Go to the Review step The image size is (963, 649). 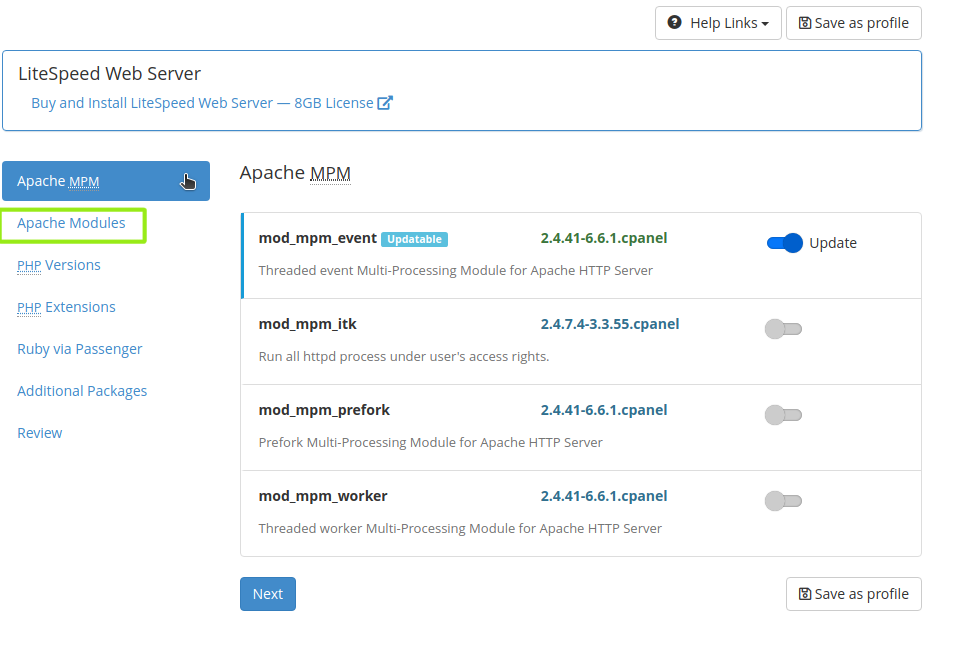pos(40,433)
